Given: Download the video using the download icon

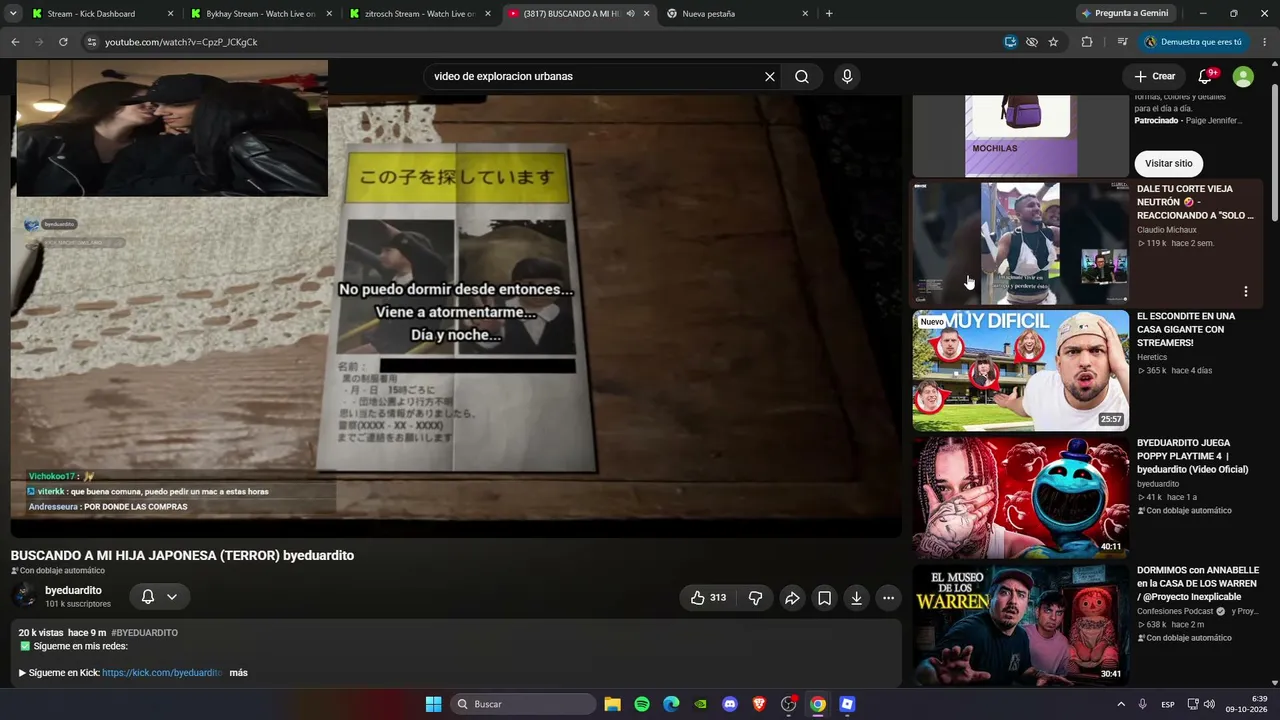Looking at the screenshot, I should click(856, 598).
